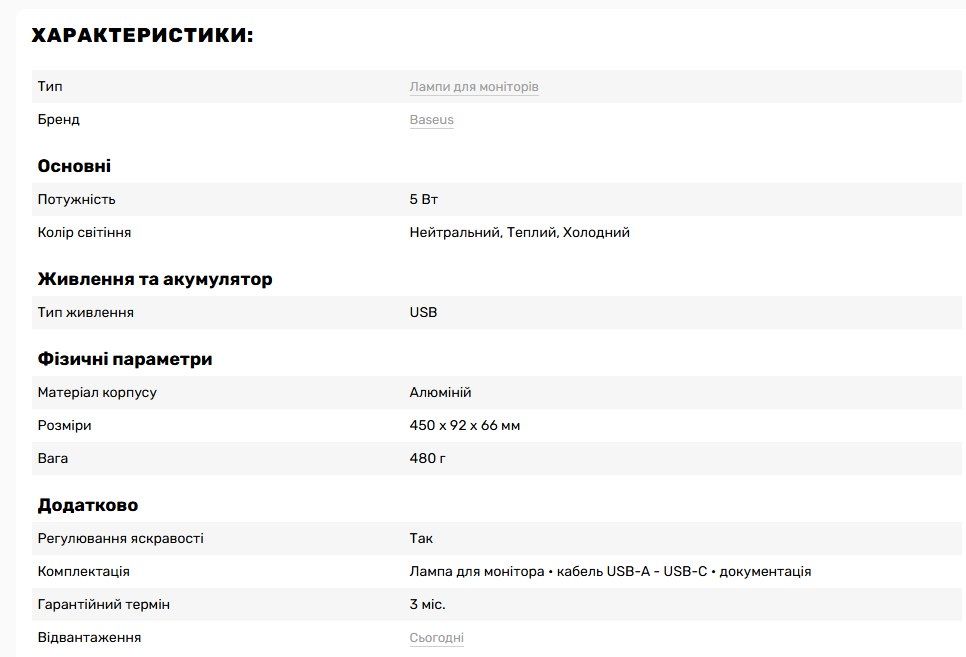Click the "Алюміній" material value

pyautogui.click(x=440, y=392)
